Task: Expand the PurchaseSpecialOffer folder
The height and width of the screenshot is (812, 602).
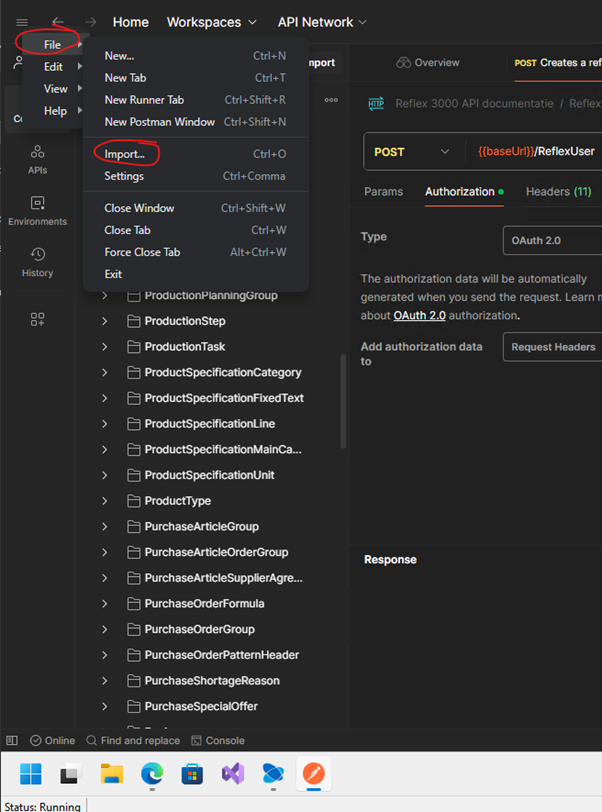Action: point(105,706)
